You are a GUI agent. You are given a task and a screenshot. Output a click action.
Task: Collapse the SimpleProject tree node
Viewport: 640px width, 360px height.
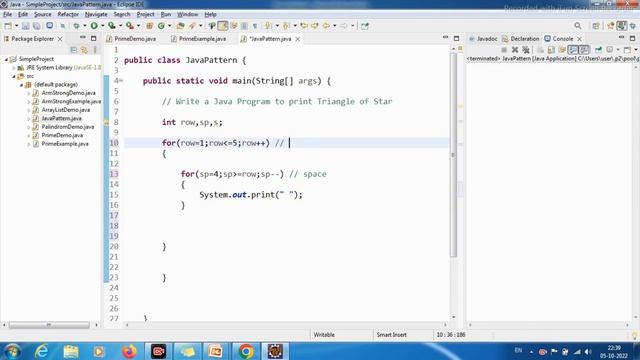coord(7,59)
